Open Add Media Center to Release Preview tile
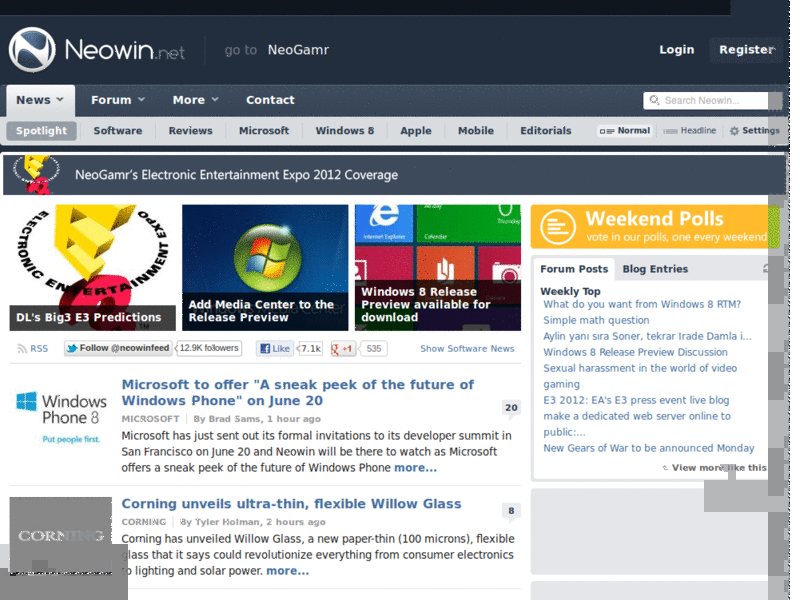800x600 pixels. (x=265, y=267)
